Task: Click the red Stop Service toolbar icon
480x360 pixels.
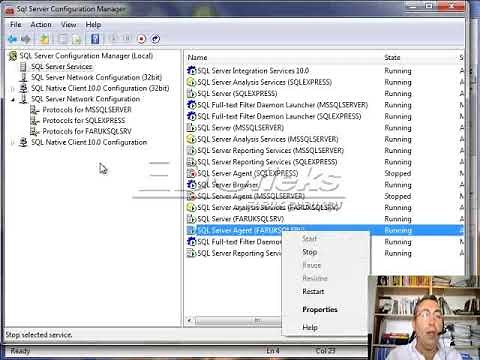Action: tap(141, 39)
